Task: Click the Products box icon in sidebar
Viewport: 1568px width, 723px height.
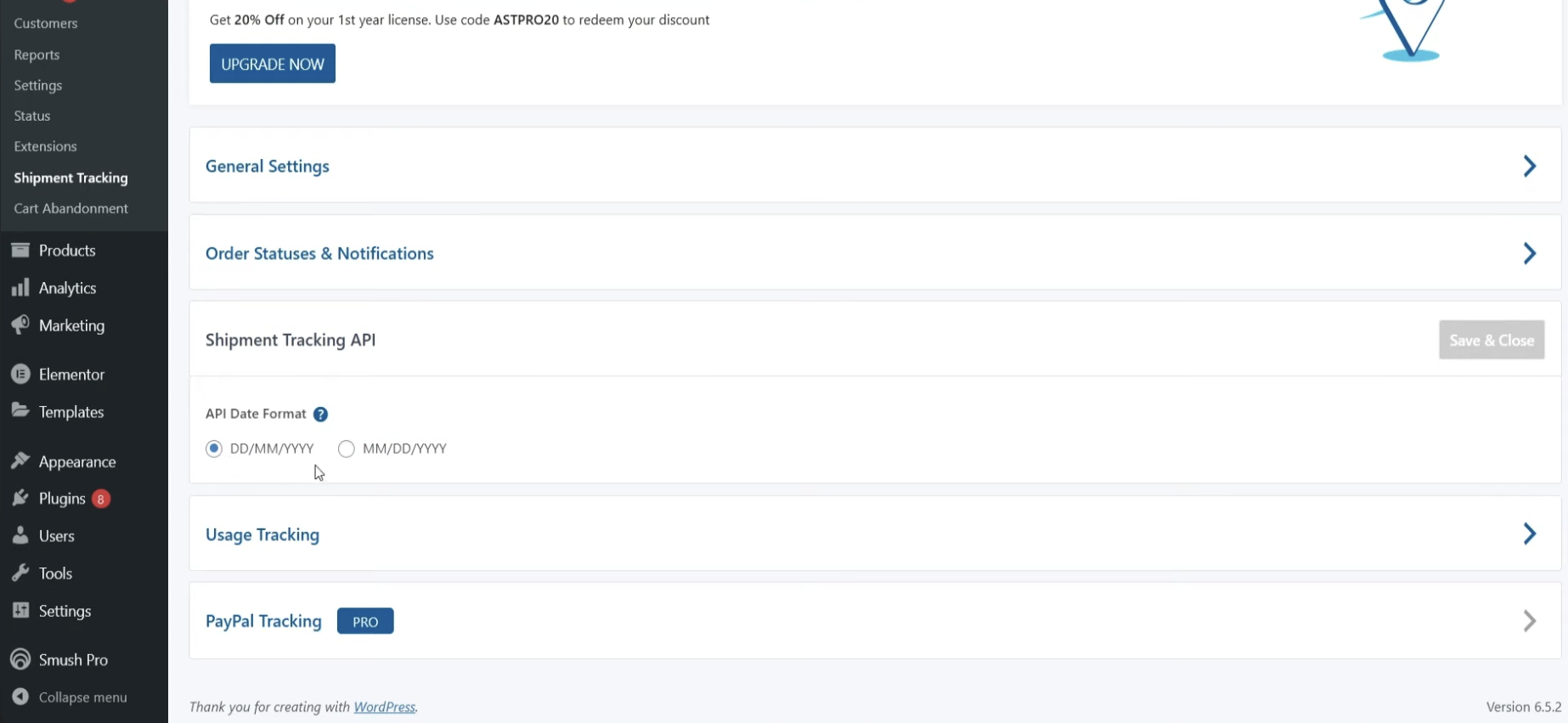Action: coord(20,250)
